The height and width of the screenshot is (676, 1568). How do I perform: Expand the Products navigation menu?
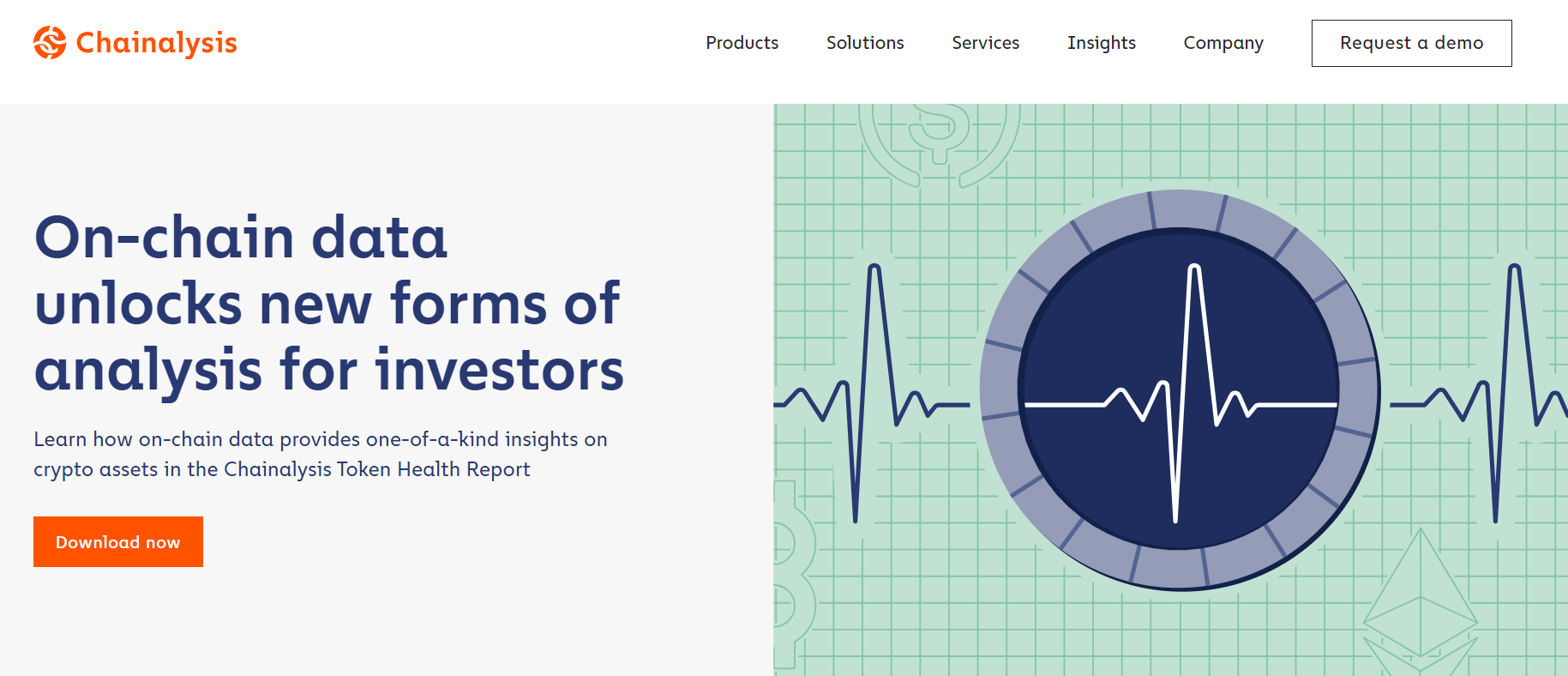(x=742, y=43)
